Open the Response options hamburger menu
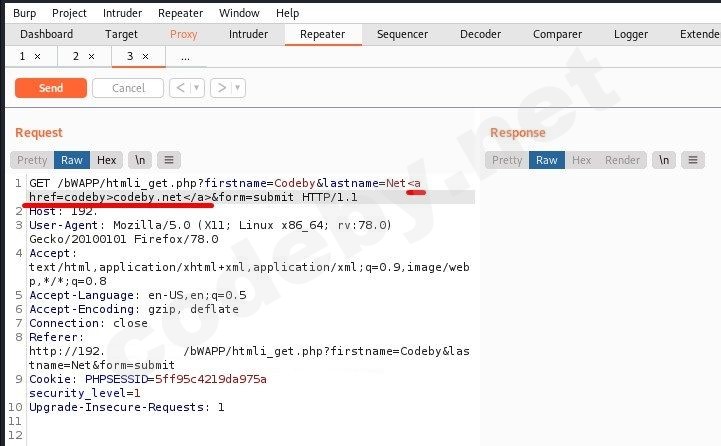 693,160
